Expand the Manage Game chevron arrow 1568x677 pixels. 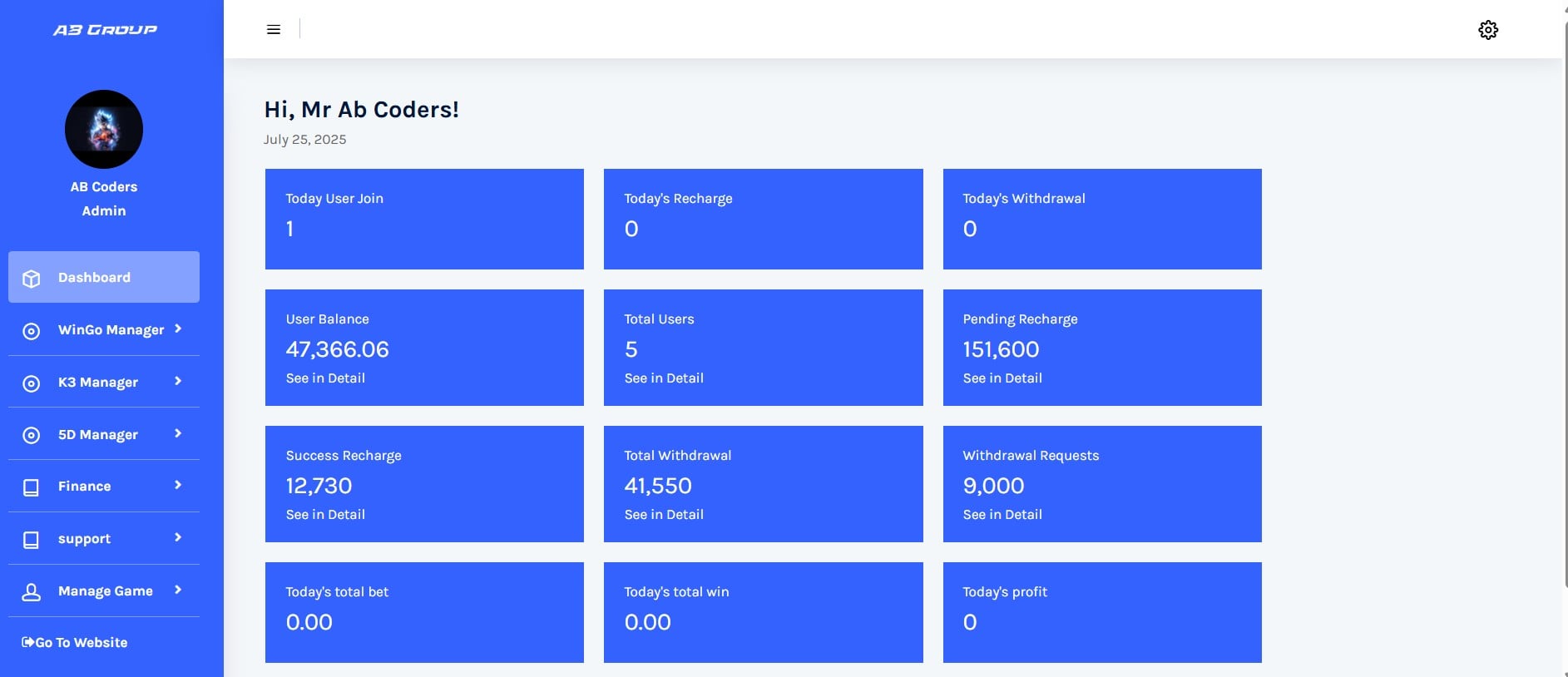coord(178,591)
